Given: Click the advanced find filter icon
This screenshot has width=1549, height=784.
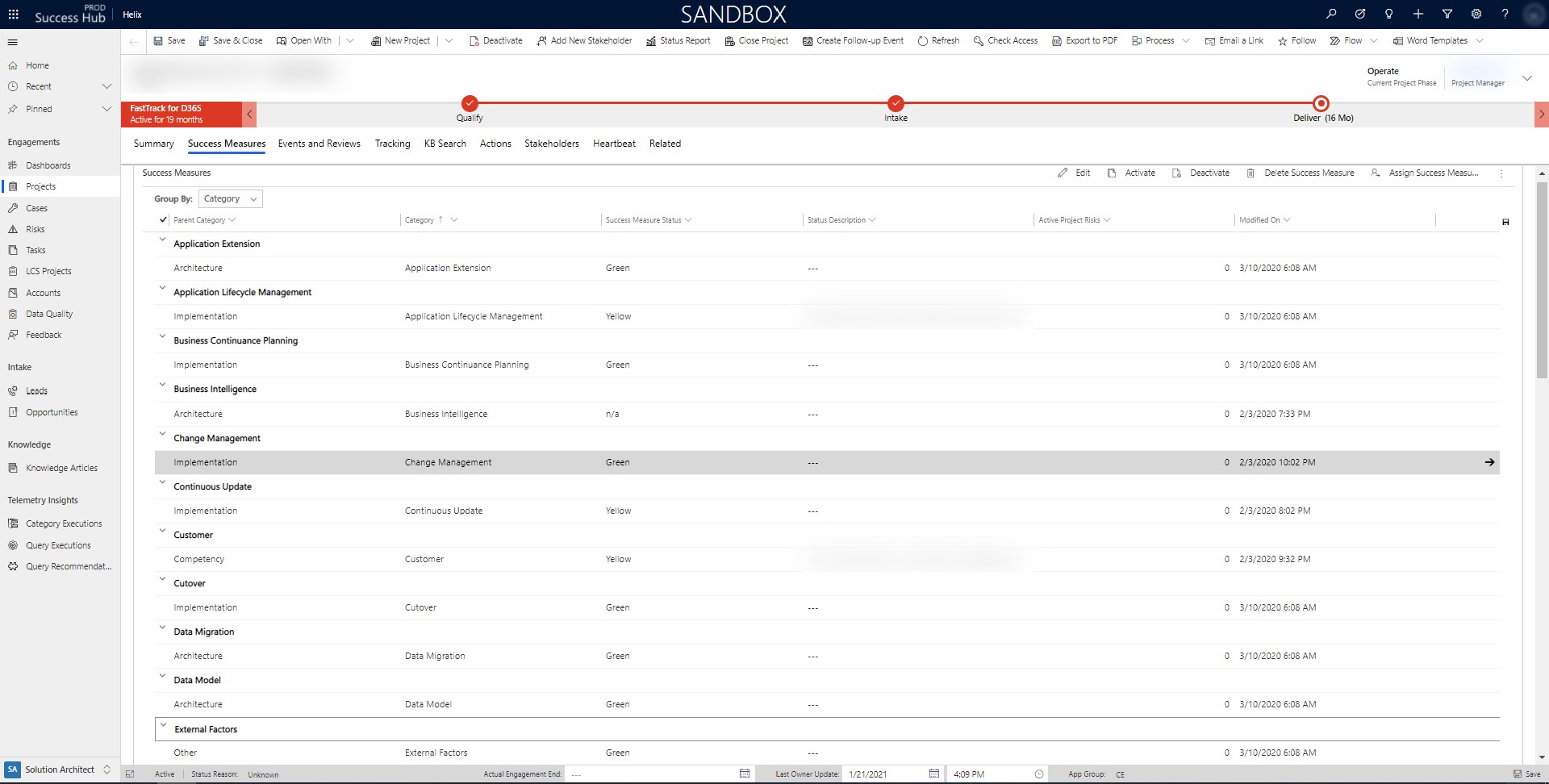Looking at the screenshot, I should pos(1447,14).
